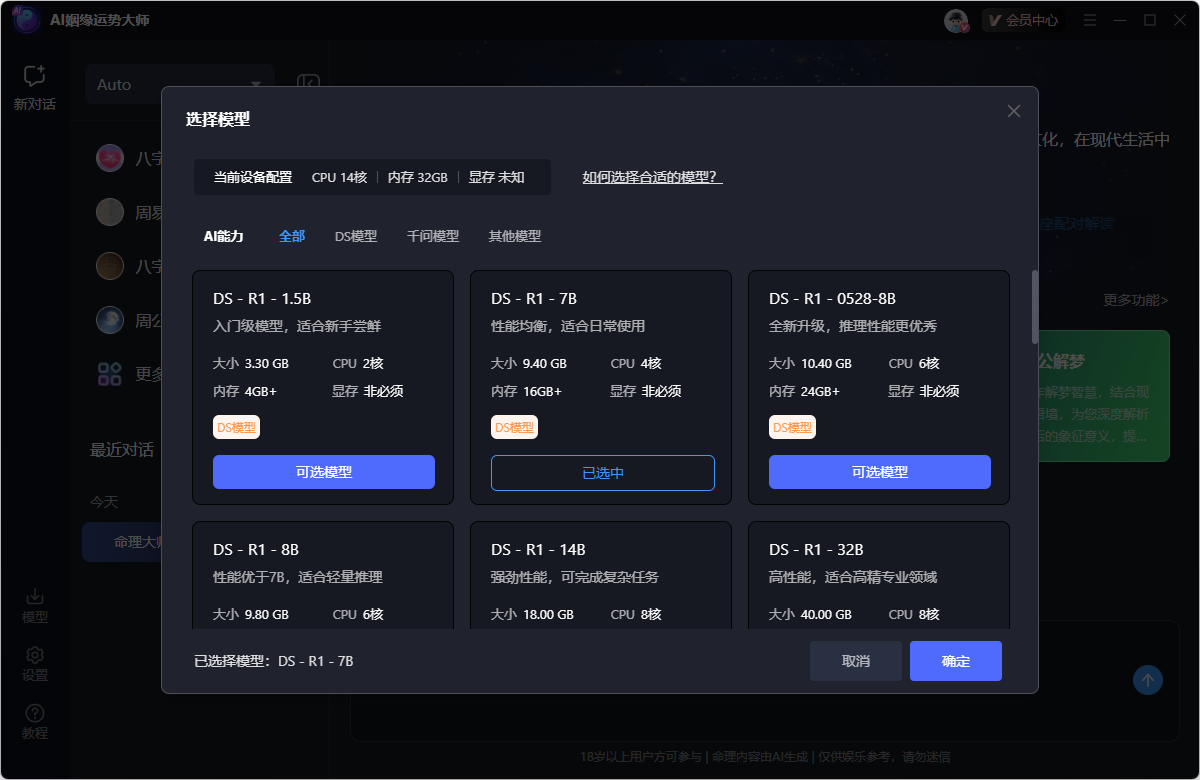Open the 模型 download icon in sidebar
The image size is (1200, 780).
[35, 596]
